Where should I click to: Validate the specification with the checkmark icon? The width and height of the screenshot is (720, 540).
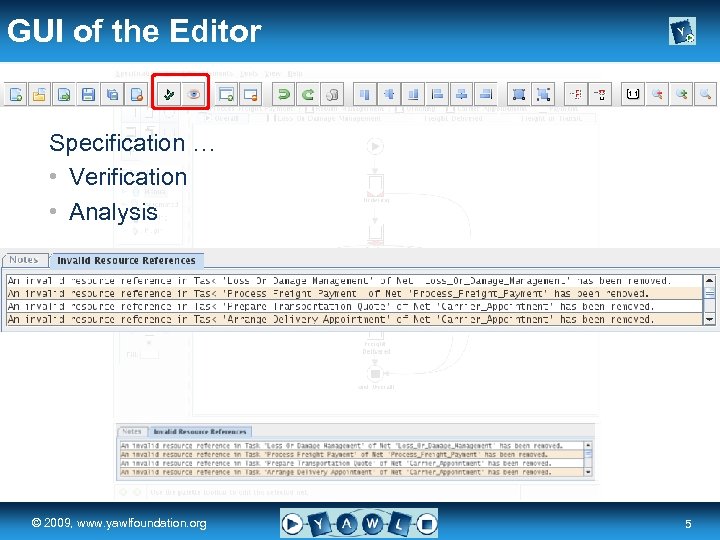point(169,95)
